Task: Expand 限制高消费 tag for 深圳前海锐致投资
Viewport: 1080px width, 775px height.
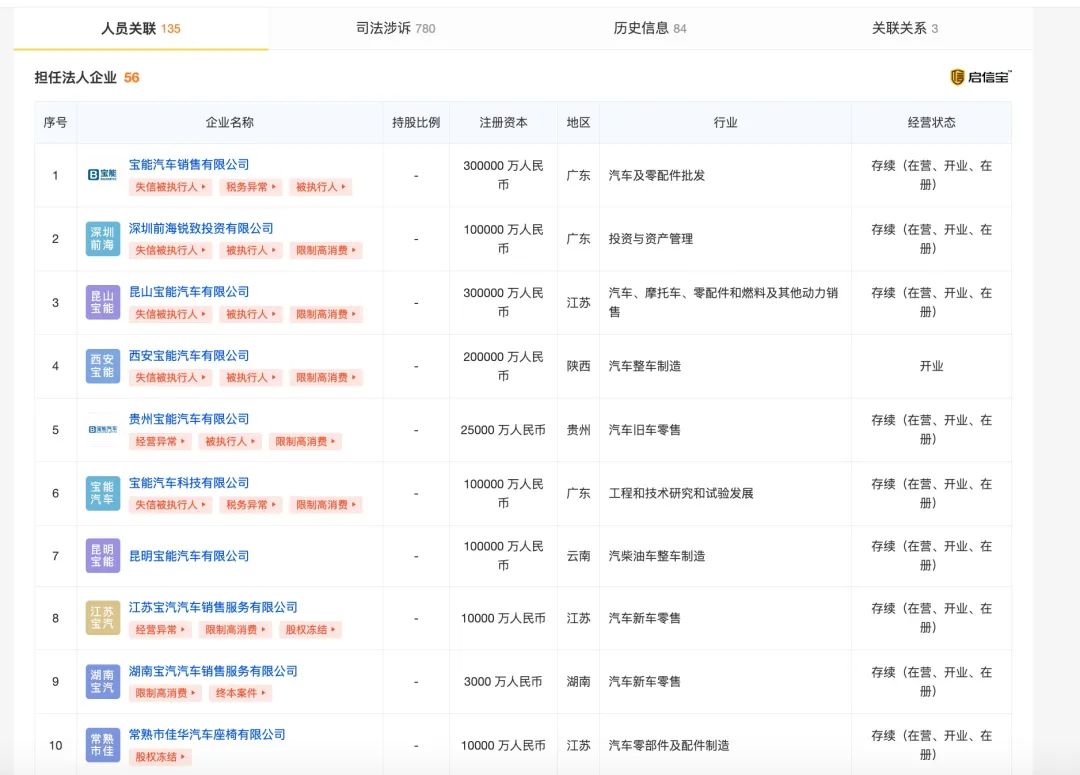Action: point(326,250)
